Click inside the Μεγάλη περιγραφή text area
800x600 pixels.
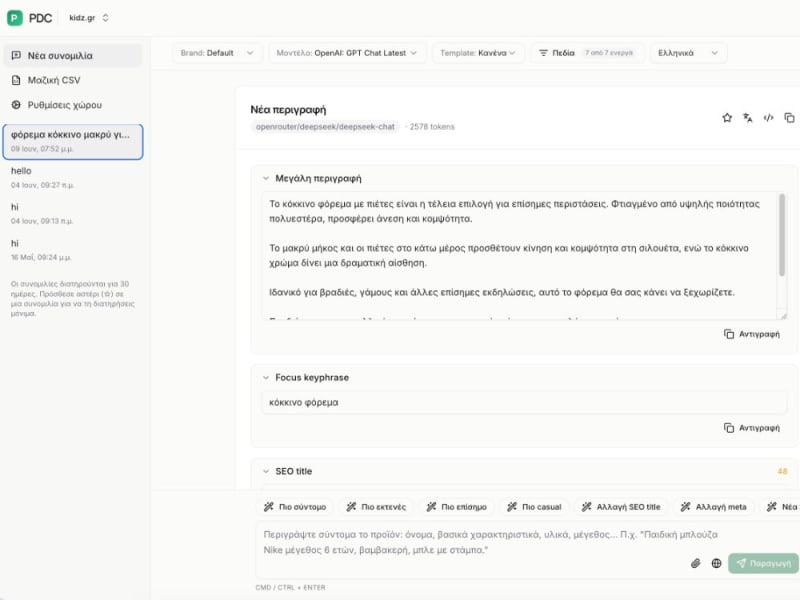pos(519,255)
